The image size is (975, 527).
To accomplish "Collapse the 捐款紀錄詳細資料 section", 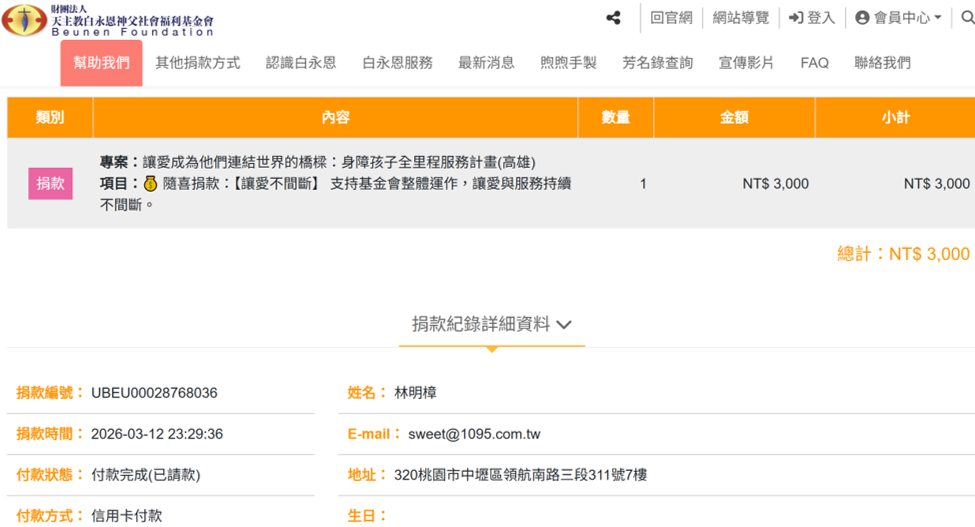I will pos(491,324).
